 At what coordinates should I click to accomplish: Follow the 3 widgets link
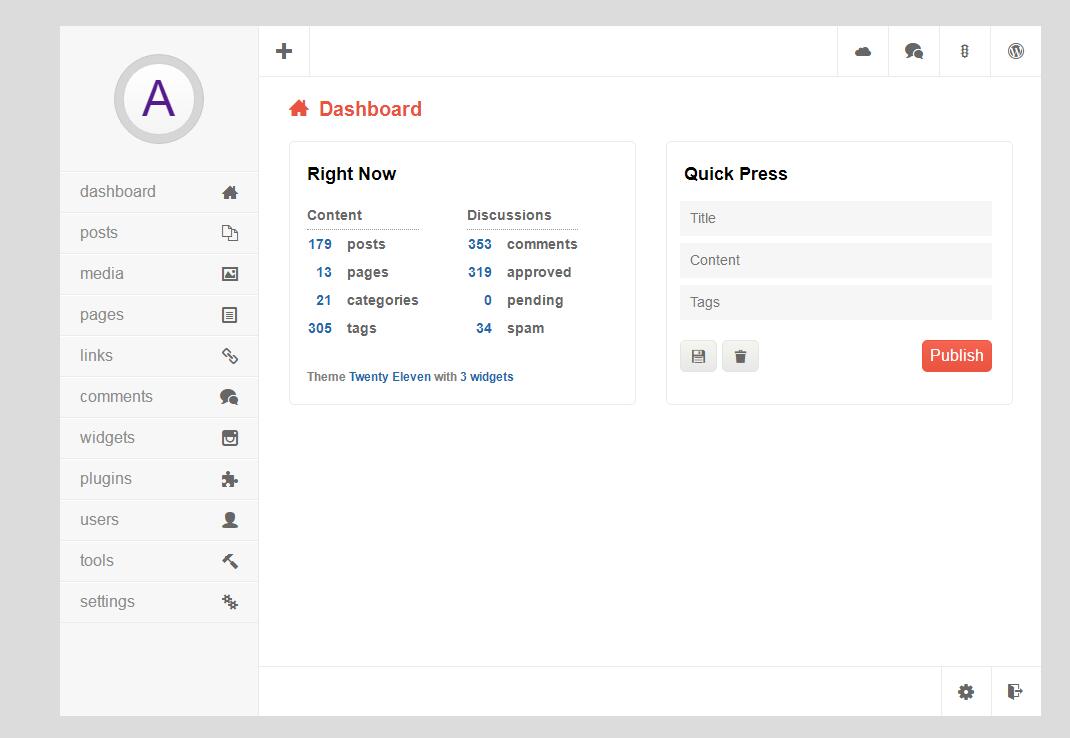tap(486, 377)
